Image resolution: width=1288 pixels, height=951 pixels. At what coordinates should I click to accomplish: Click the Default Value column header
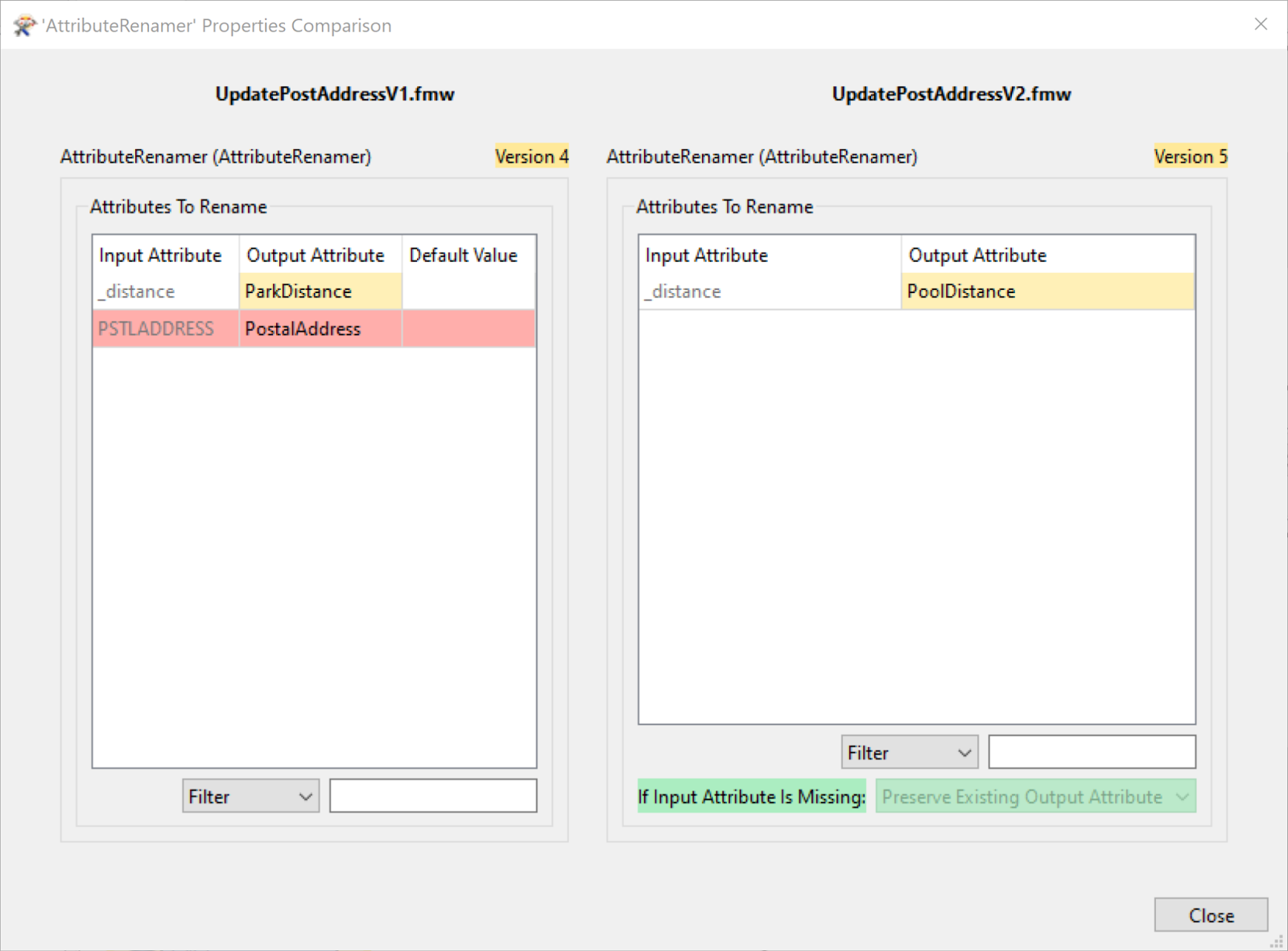pyautogui.click(x=463, y=255)
